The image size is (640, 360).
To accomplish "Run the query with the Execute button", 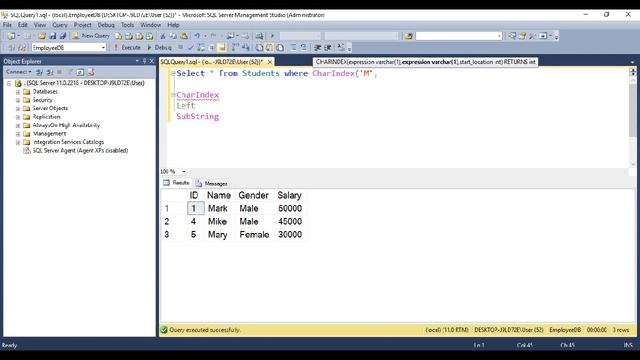I will tap(127, 47).
